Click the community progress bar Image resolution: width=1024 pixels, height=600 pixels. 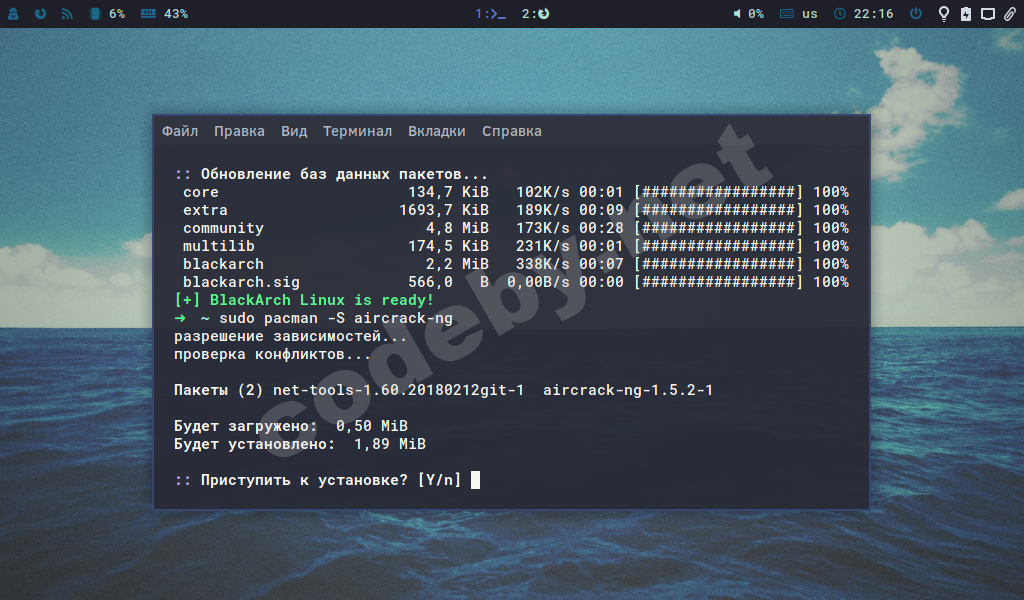(718, 228)
